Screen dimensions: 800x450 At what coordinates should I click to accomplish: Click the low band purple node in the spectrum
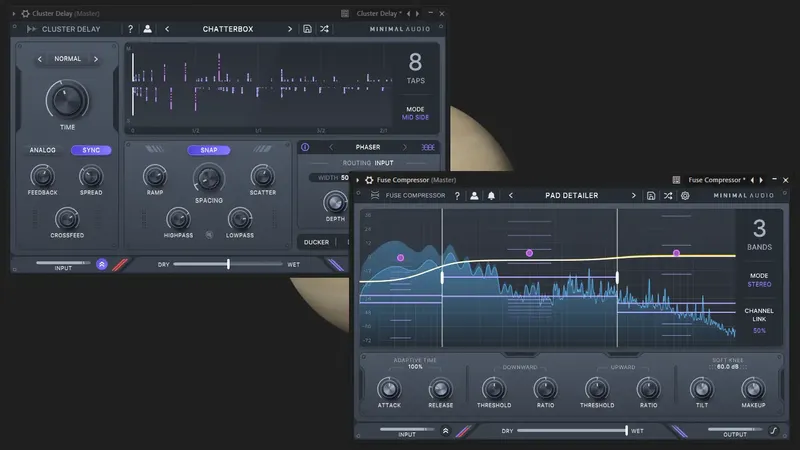[401, 258]
